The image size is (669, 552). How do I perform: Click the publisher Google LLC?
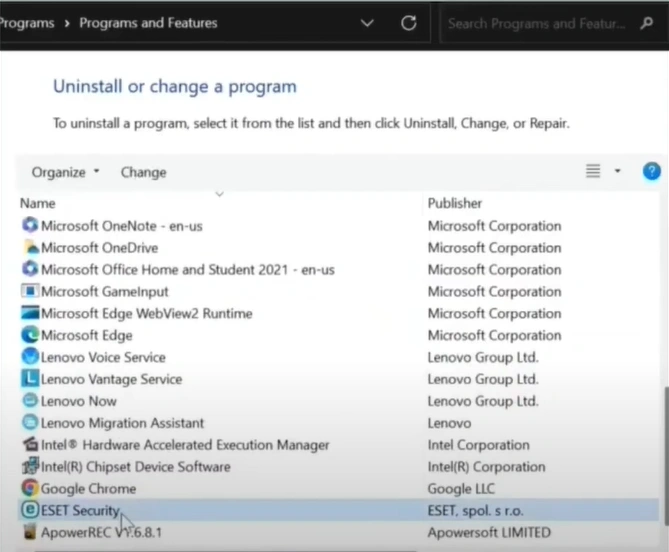coord(461,488)
